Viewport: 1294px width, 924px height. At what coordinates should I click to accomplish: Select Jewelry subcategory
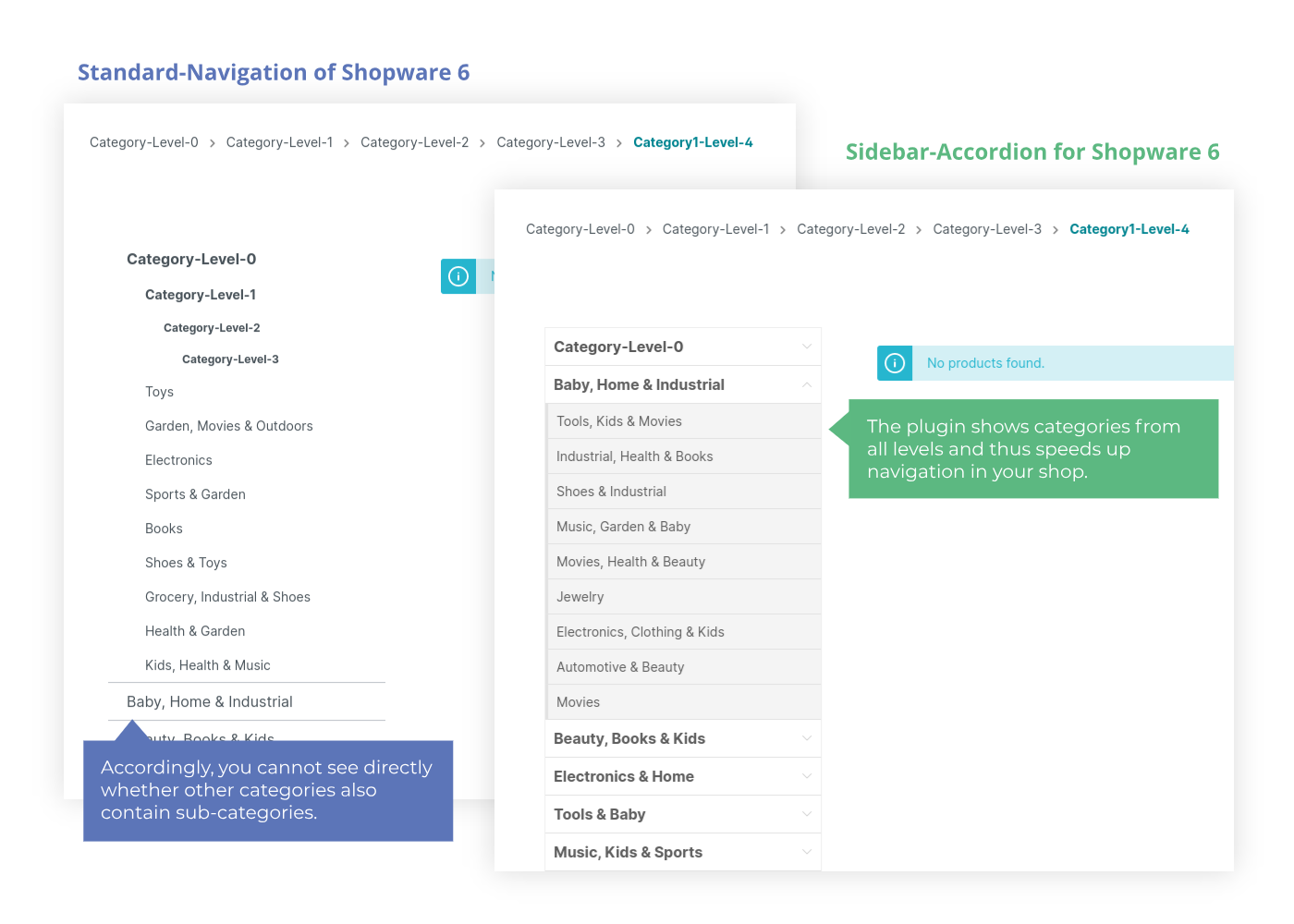[x=684, y=597]
